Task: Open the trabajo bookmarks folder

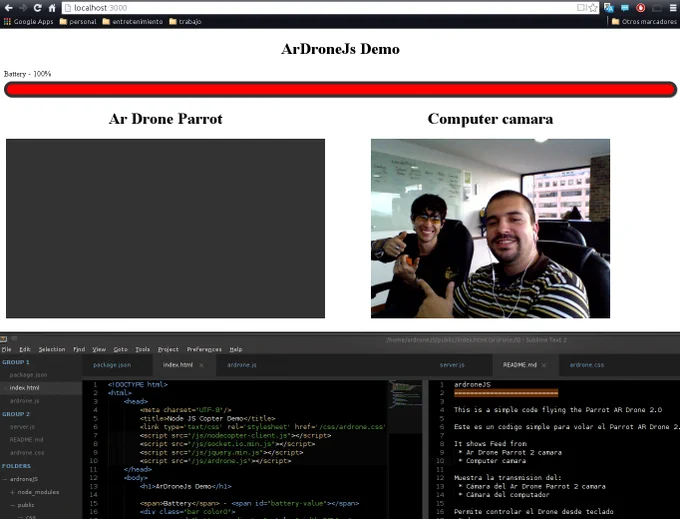Action: pos(185,21)
